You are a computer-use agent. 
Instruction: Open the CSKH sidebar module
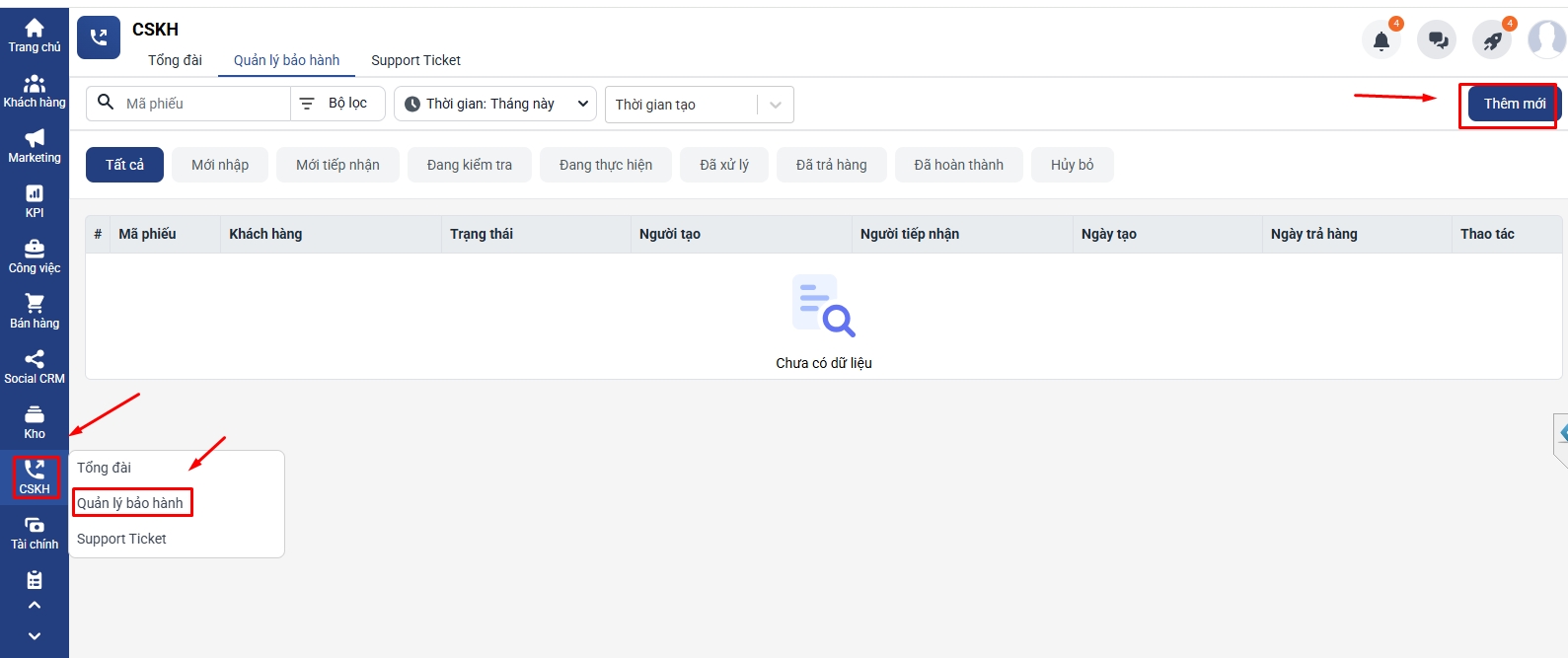pos(35,477)
